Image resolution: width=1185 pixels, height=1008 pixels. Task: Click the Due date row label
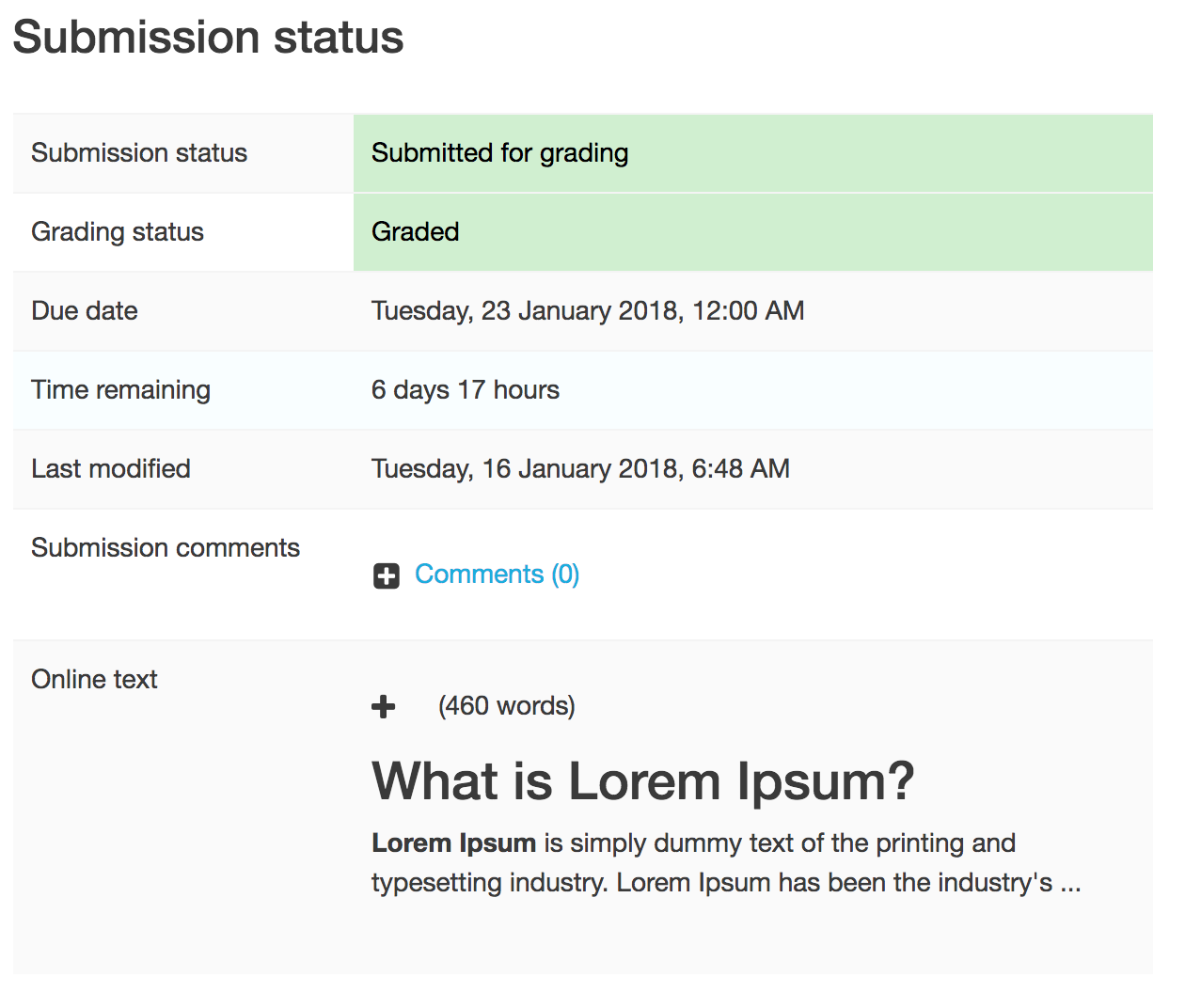[x=85, y=311]
